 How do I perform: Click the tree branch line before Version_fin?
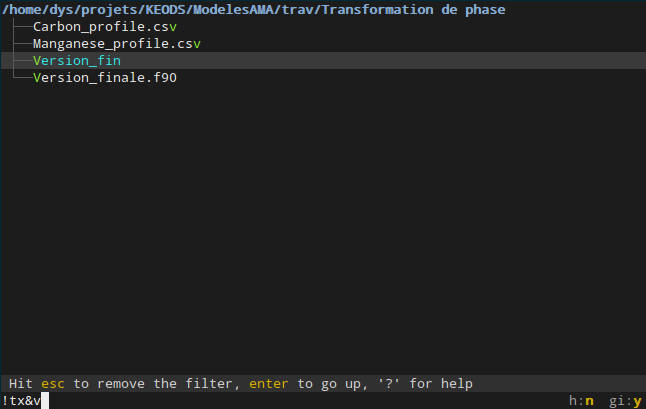[23, 61]
